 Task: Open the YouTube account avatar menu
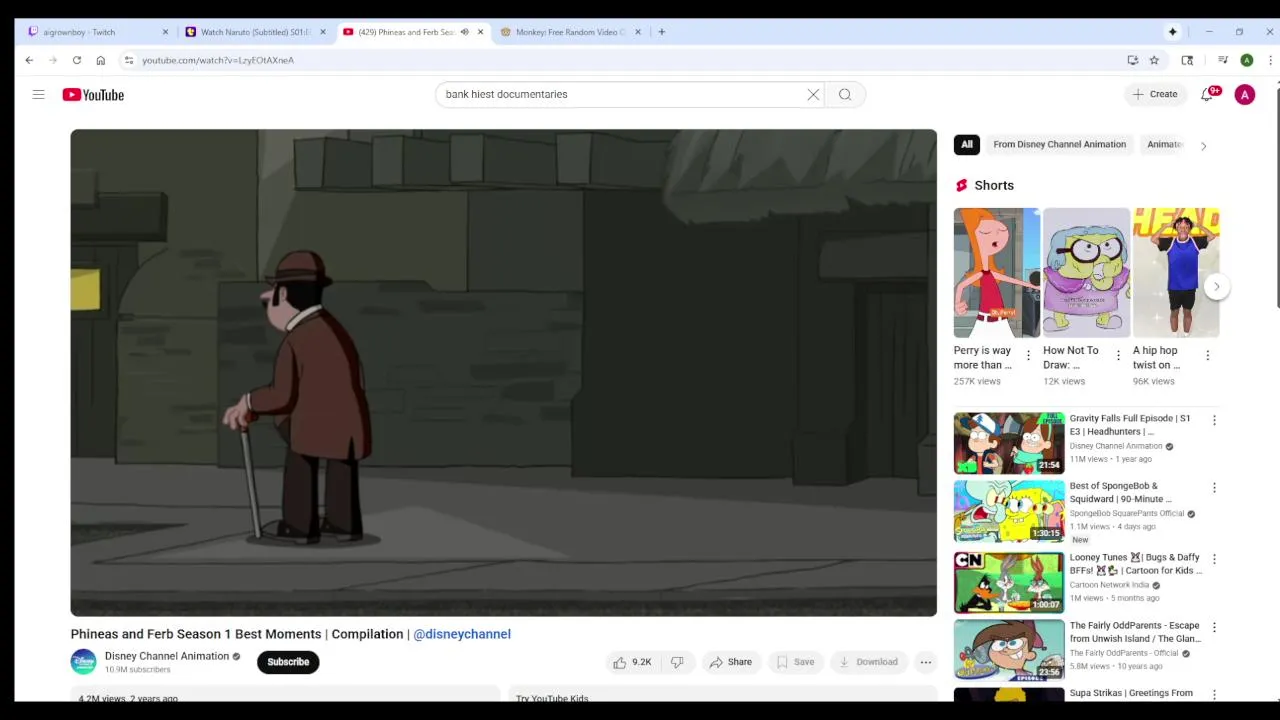(1244, 95)
